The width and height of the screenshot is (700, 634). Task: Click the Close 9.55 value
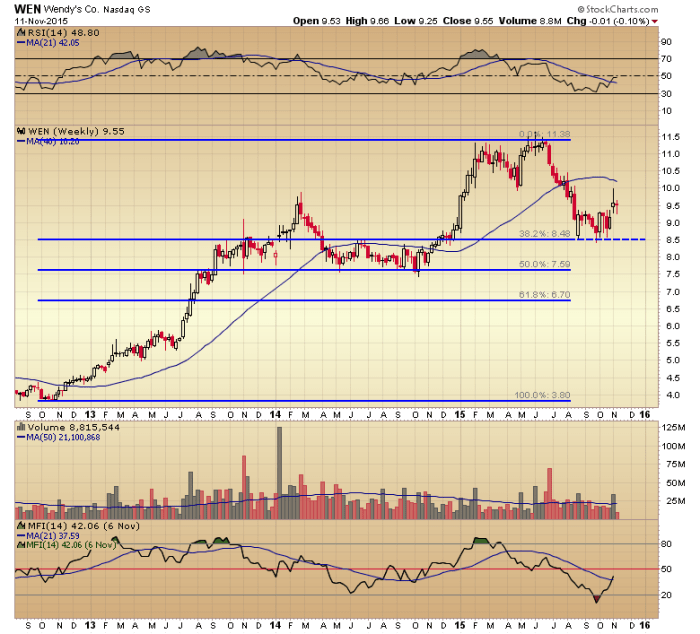pyautogui.click(x=468, y=21)
